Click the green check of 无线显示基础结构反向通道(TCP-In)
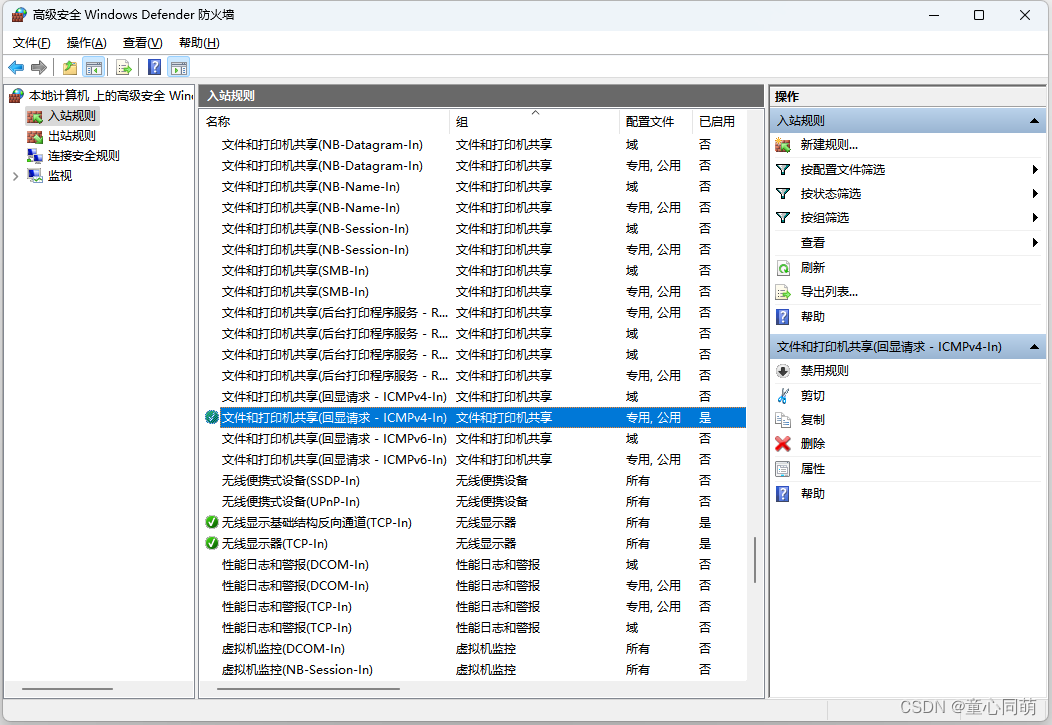 coord(212,522)
